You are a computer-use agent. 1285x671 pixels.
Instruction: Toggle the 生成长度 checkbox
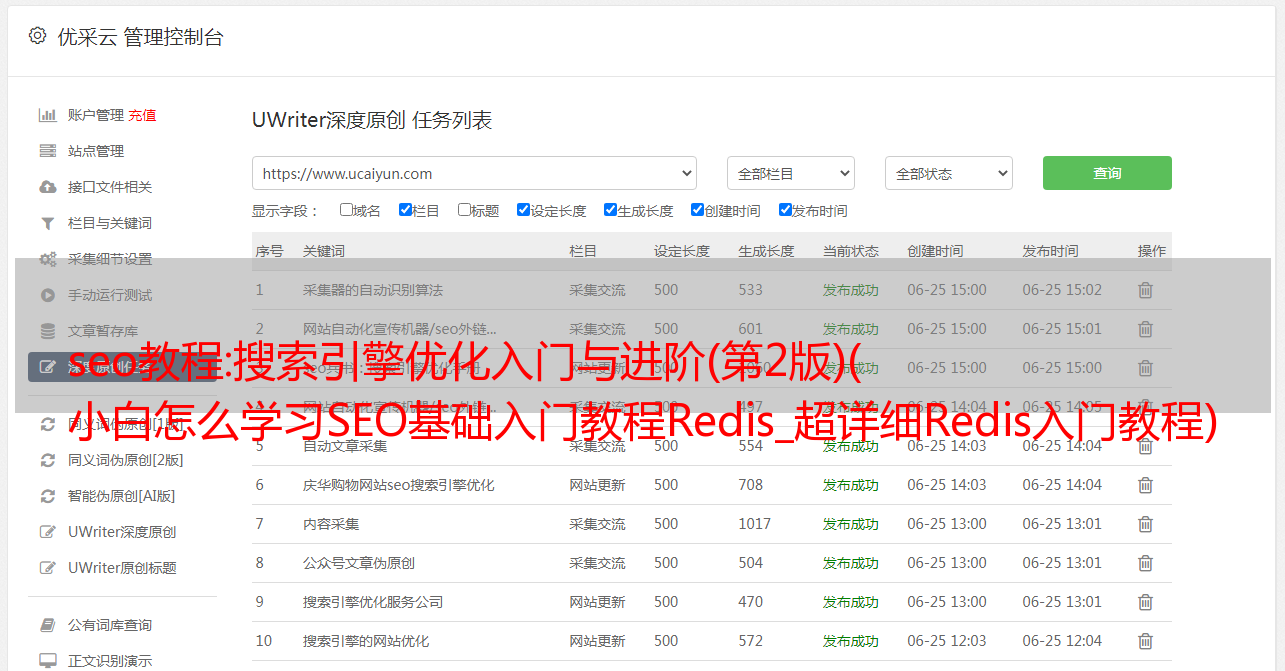pos(610,210)
